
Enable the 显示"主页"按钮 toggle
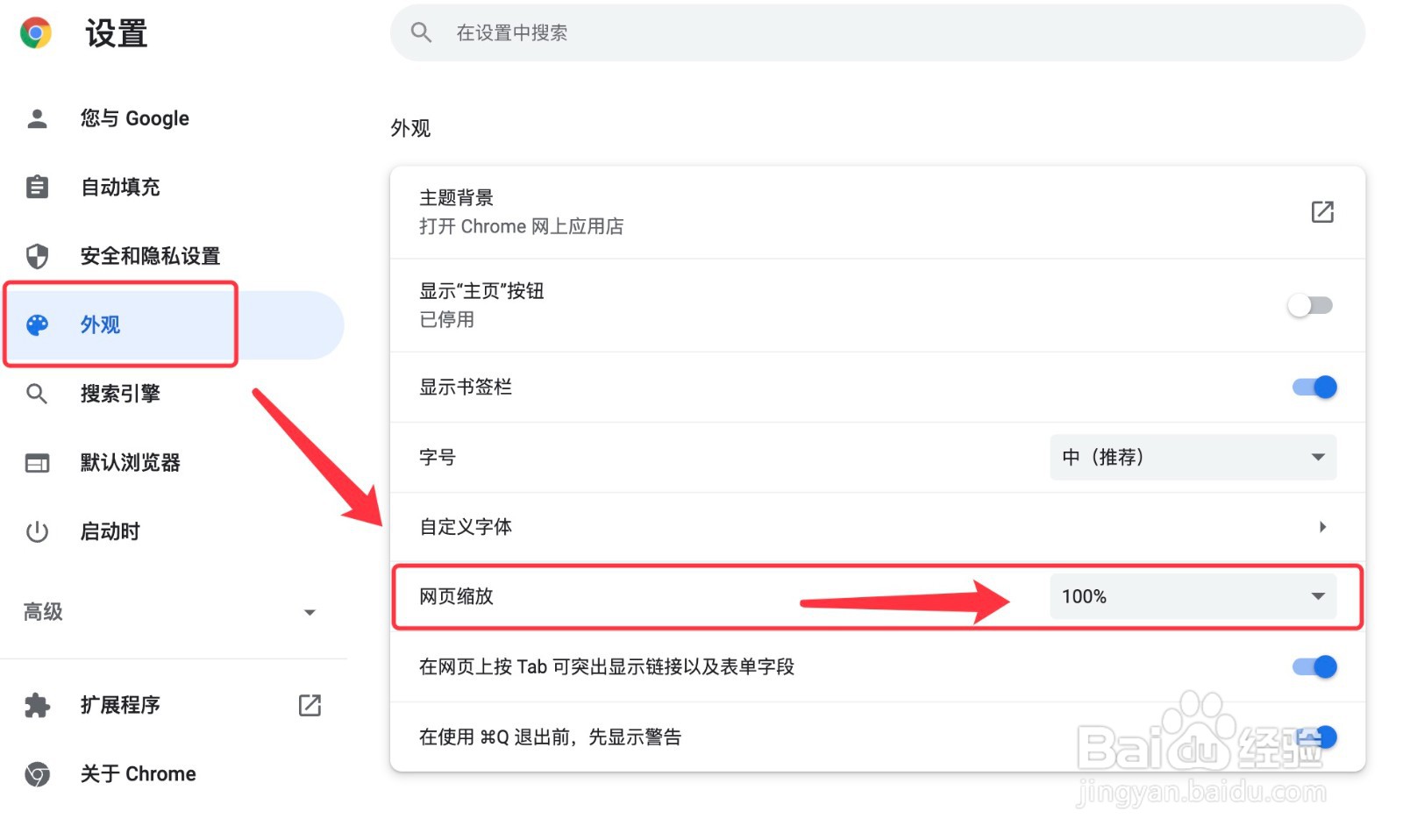click(1310, 305)
